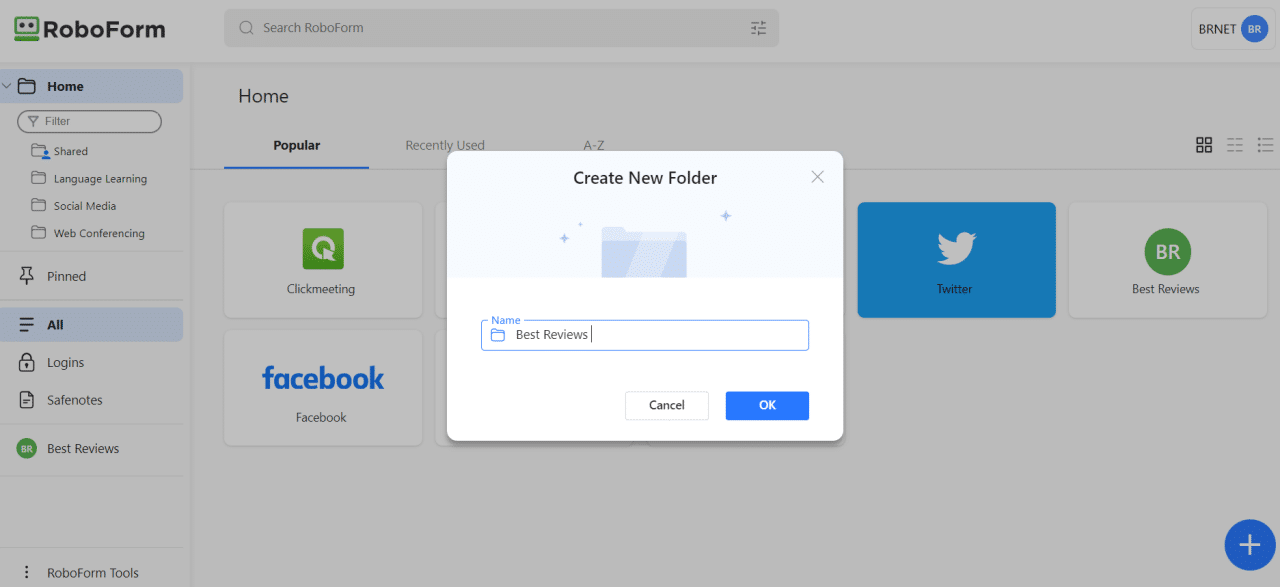Viewport: 1280px width, 587px height.
Task: Select the grid view icon
Action: coord(1204,144)
